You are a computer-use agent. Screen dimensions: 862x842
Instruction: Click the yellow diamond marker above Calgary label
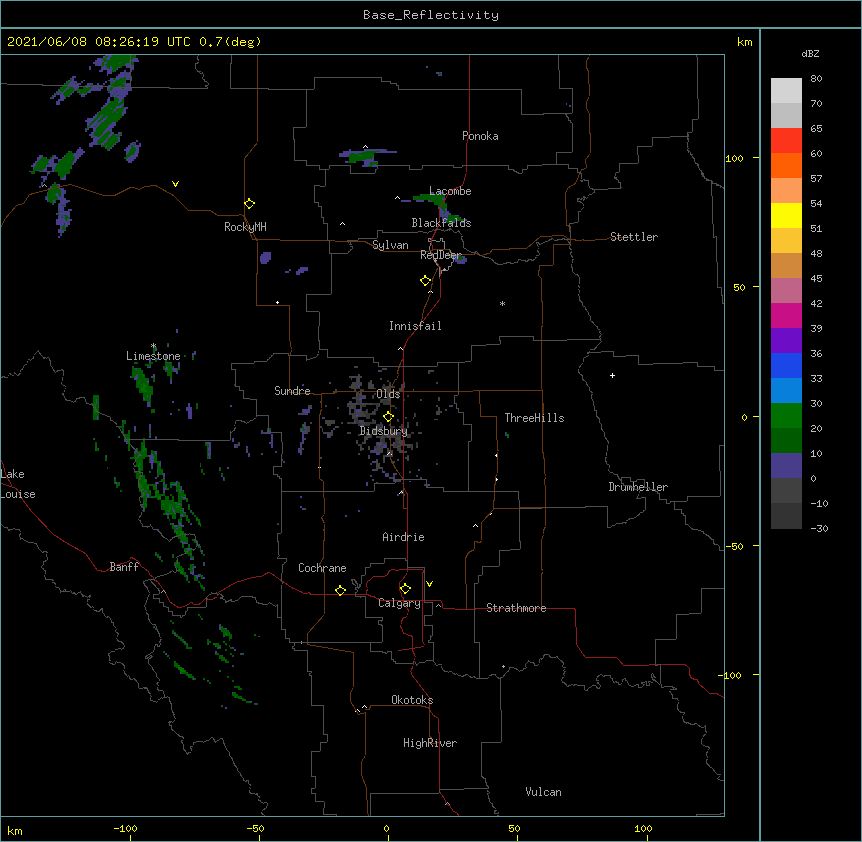click(x=405, y=589)
